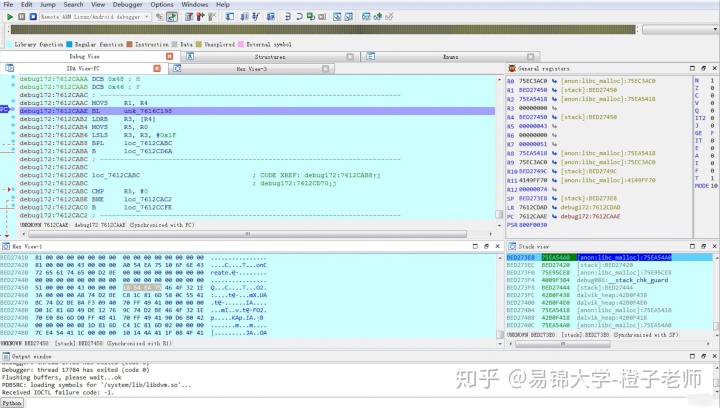Click the External symbol legend swatch
Screen dimensions: 720x408
pos(241,45)
